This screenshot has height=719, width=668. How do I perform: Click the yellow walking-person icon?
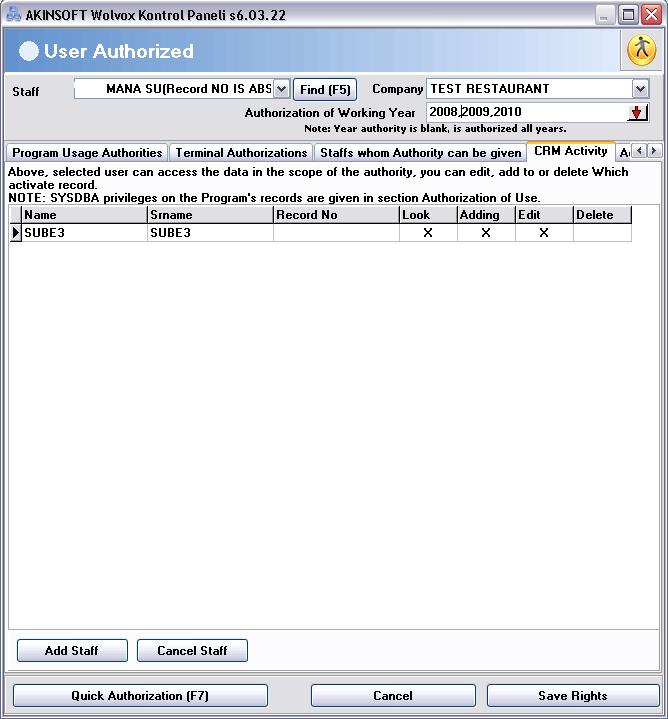pos(641,50)
